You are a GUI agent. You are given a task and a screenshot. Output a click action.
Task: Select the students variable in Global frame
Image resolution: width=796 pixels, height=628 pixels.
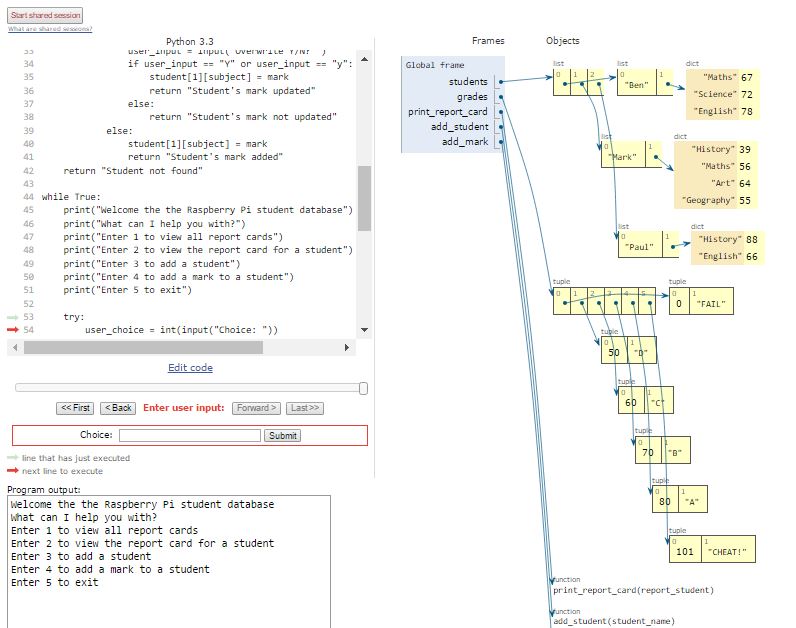[x=468, y=82]
